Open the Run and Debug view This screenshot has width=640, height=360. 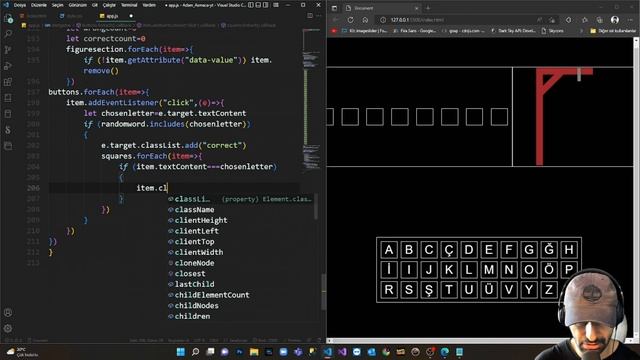point(8,66)
